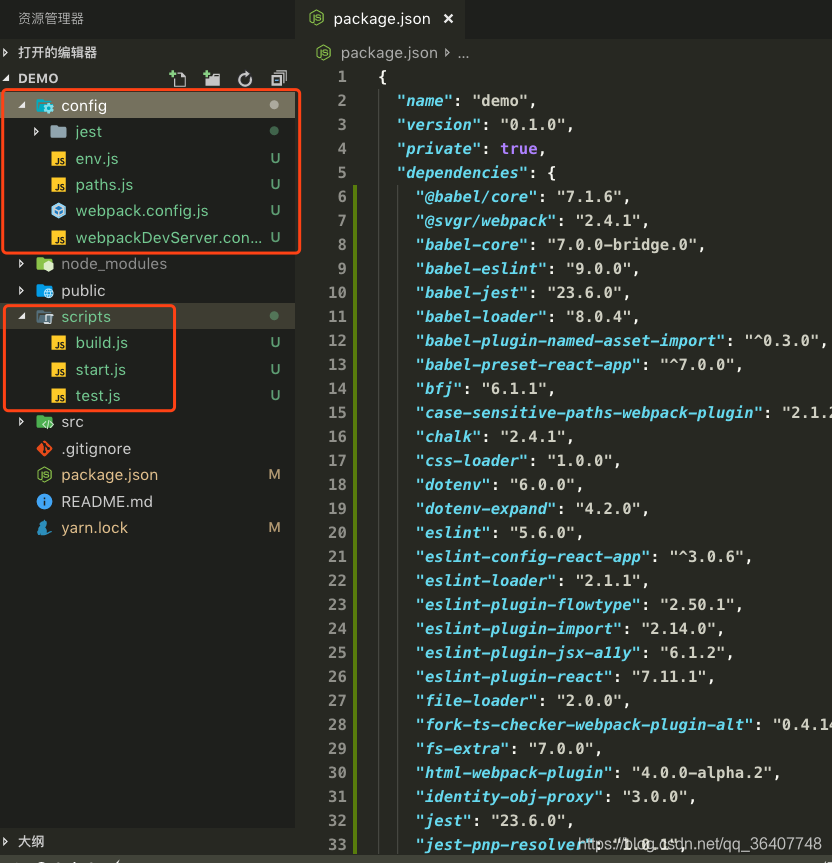The height and width of the screenshot is (863, 832).
Task: Click "html-webpack-plugin" on line 30
Action: (514, 773)
